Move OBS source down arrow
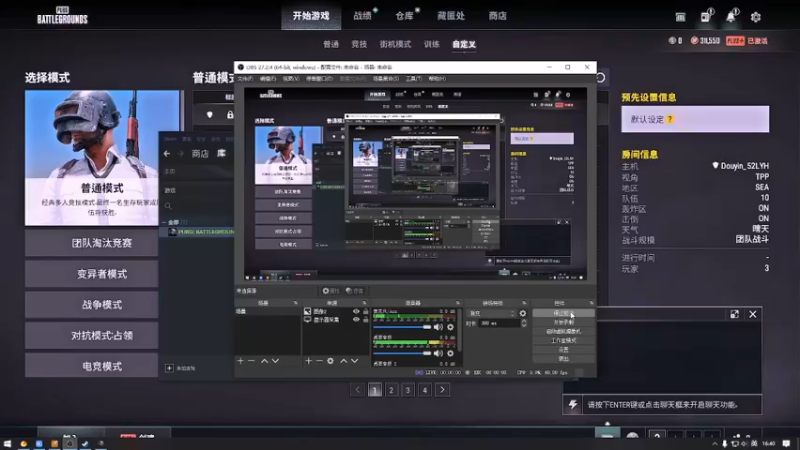Image resolution: width=800 pixels, height=450 pixels. (354, 361)
